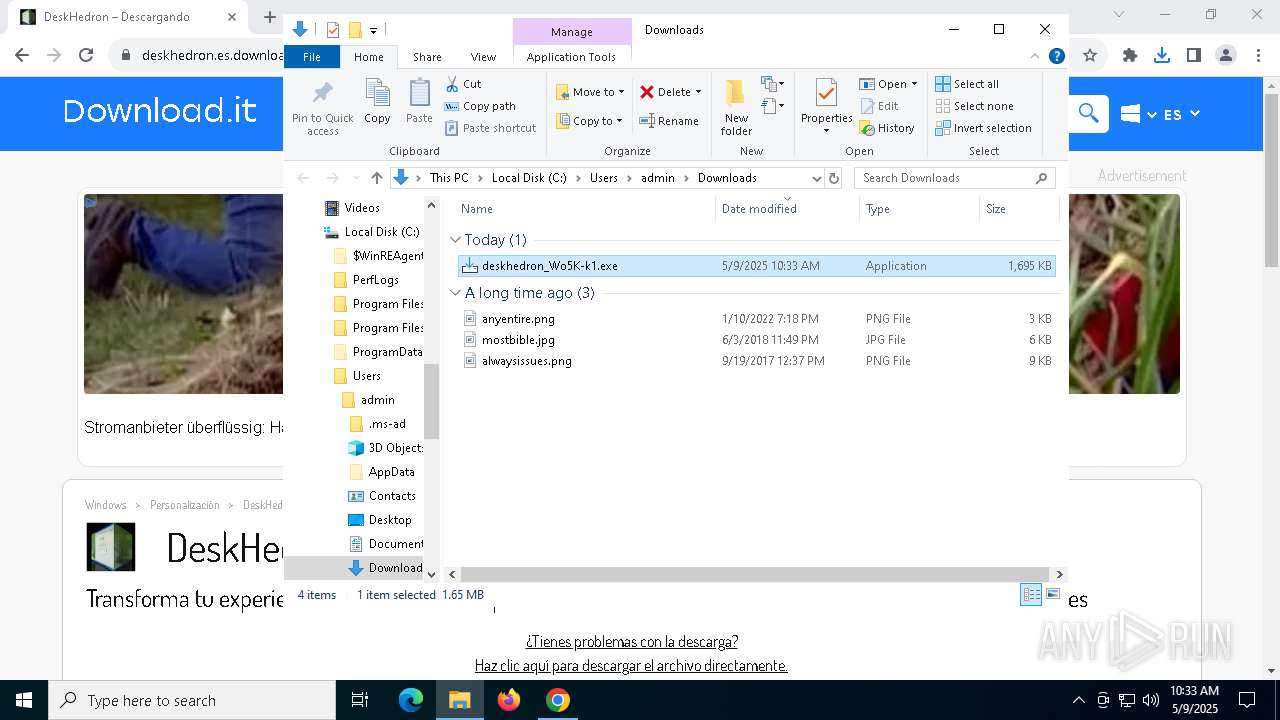Open Customize Quick Access Toolbar dropdown
Image resolution: width=1280 pixels, height=720 pixels.
pyautogui.click(x=373, y=30)
